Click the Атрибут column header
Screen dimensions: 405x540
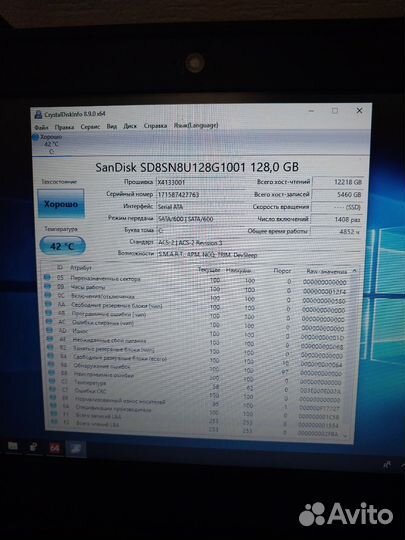point(81,268)
